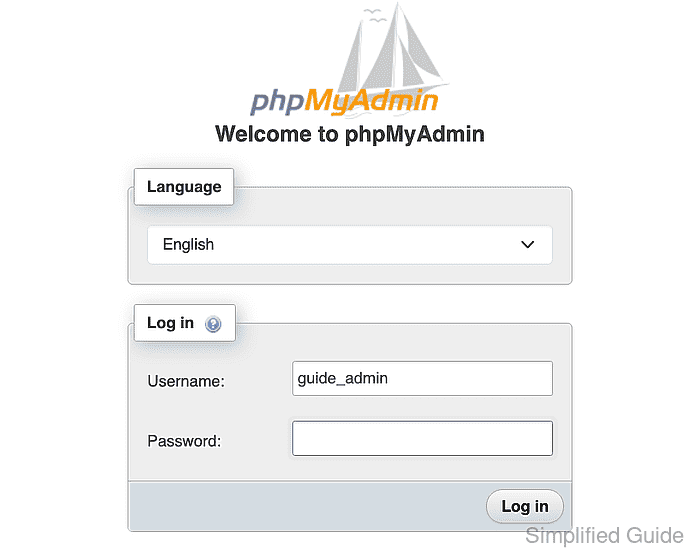The width and height of the screenshot is (700, 560).
Task: Select the word English in language selector
Action: [x=188, y=245]
